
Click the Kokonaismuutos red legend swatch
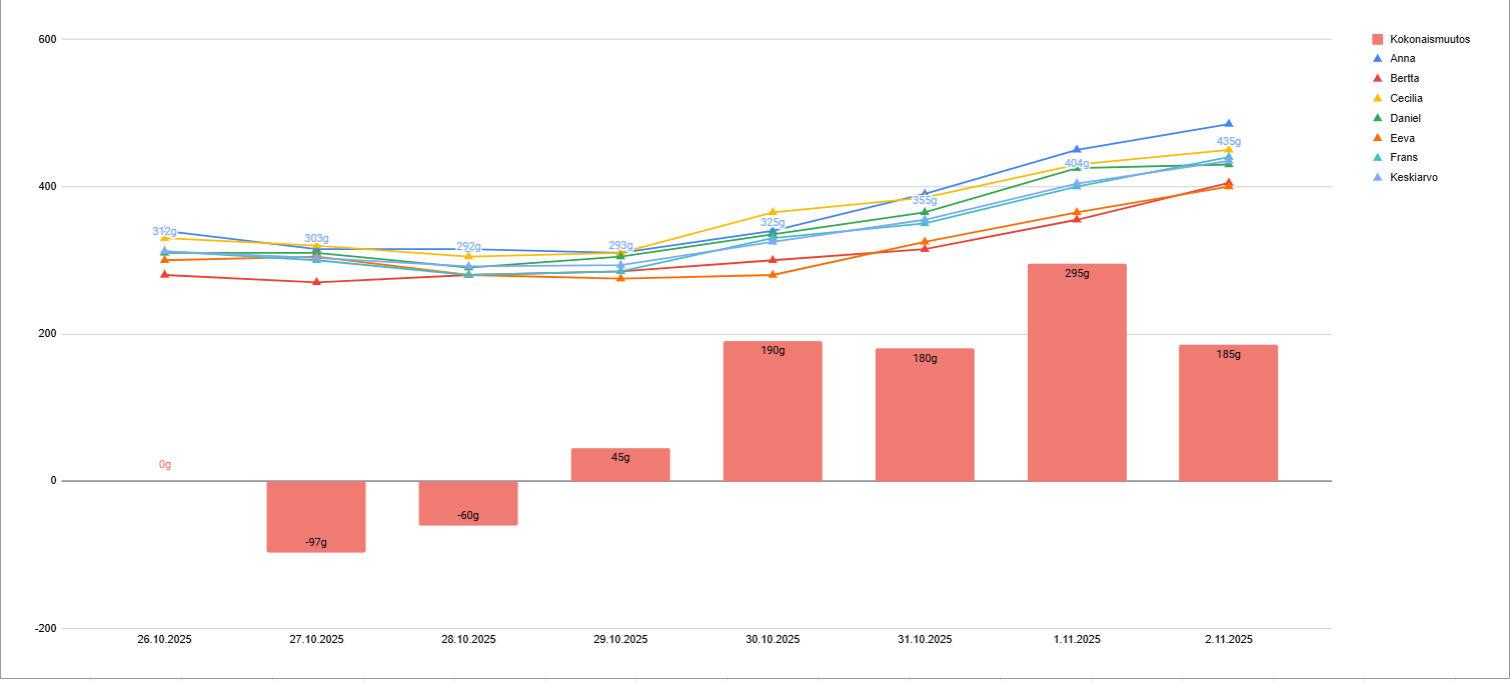pos(1377,39)
